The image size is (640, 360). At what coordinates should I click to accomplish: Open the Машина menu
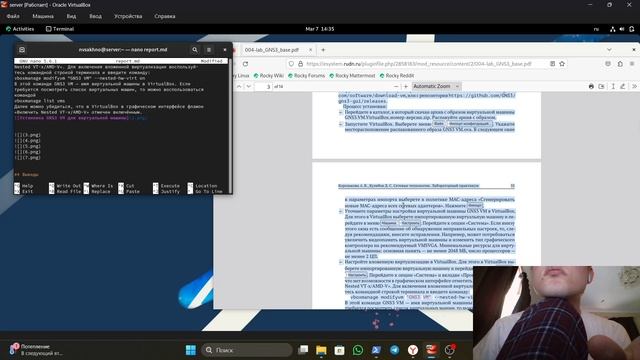point(43,16)
